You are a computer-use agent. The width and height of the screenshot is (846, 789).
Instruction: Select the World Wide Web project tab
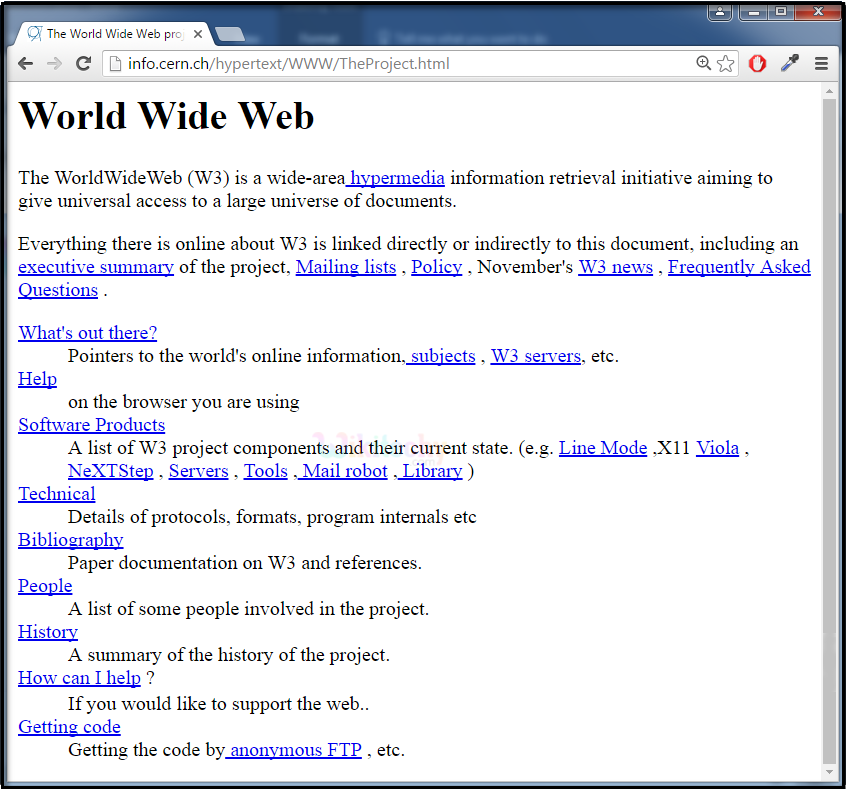tap(110, 34)
